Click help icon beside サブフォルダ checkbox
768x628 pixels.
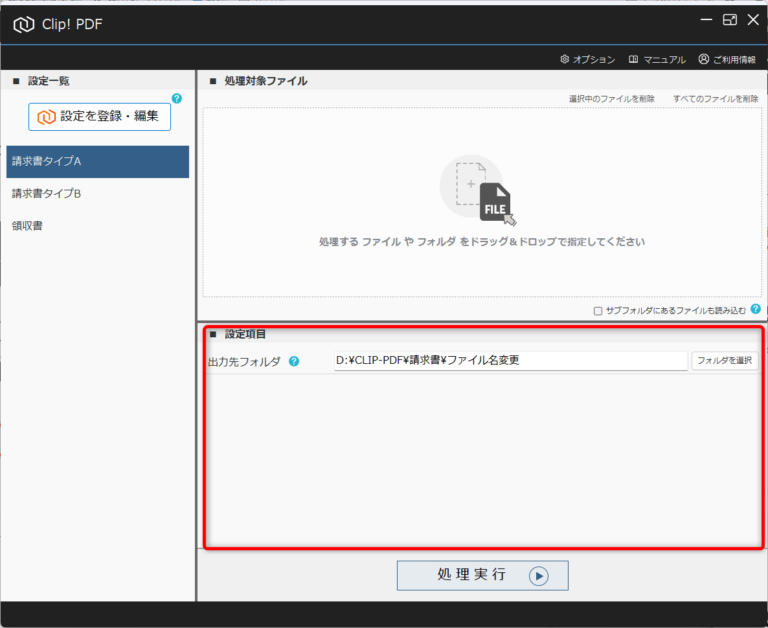pos(756,309)
